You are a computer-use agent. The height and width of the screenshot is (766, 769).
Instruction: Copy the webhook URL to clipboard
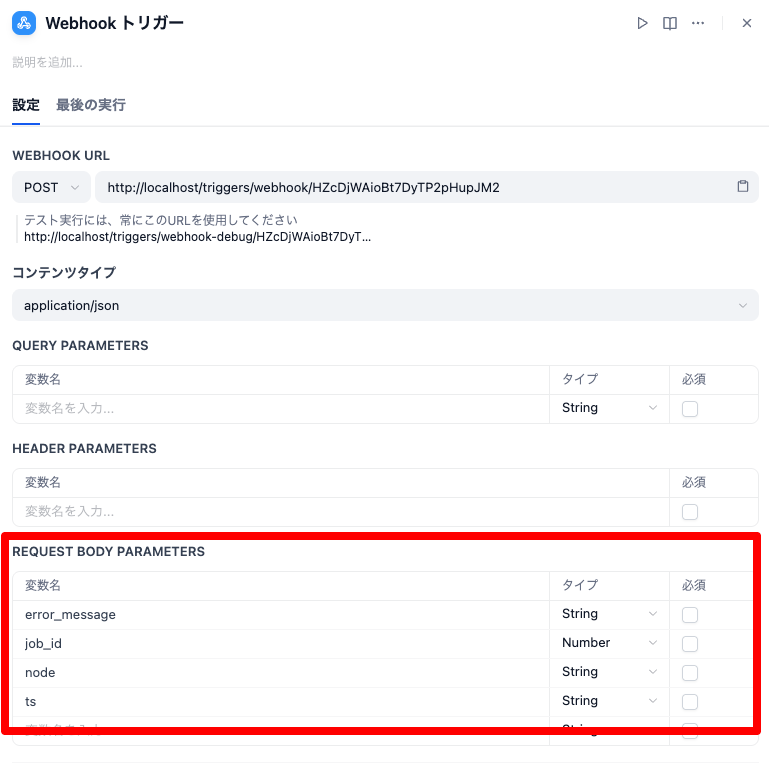(x=743, y=186)
